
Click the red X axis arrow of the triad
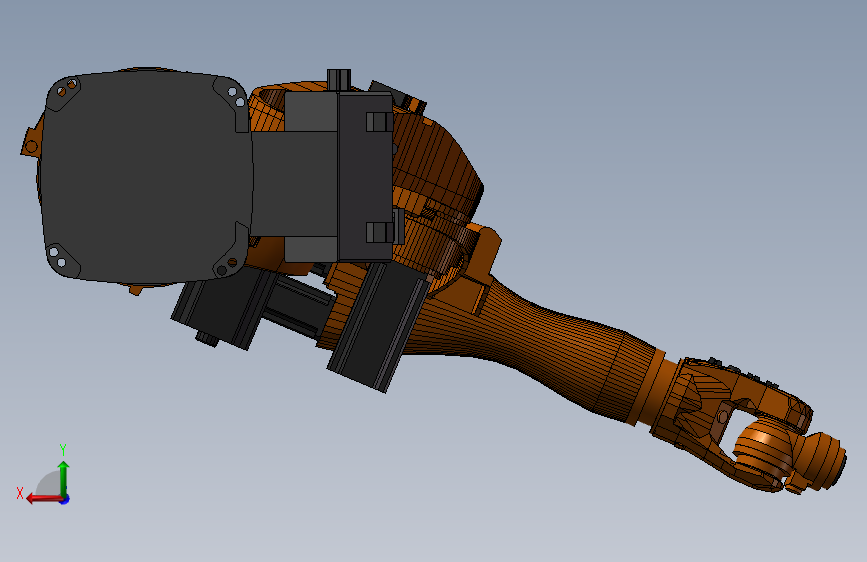[44, 499]
